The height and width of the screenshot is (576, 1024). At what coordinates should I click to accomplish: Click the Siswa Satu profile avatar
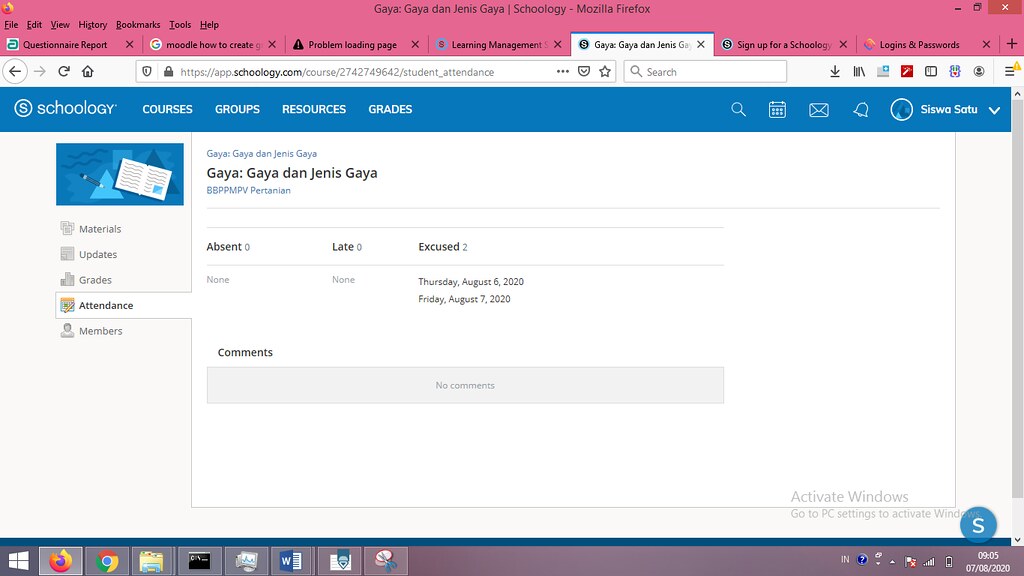[x=901, y=110]
